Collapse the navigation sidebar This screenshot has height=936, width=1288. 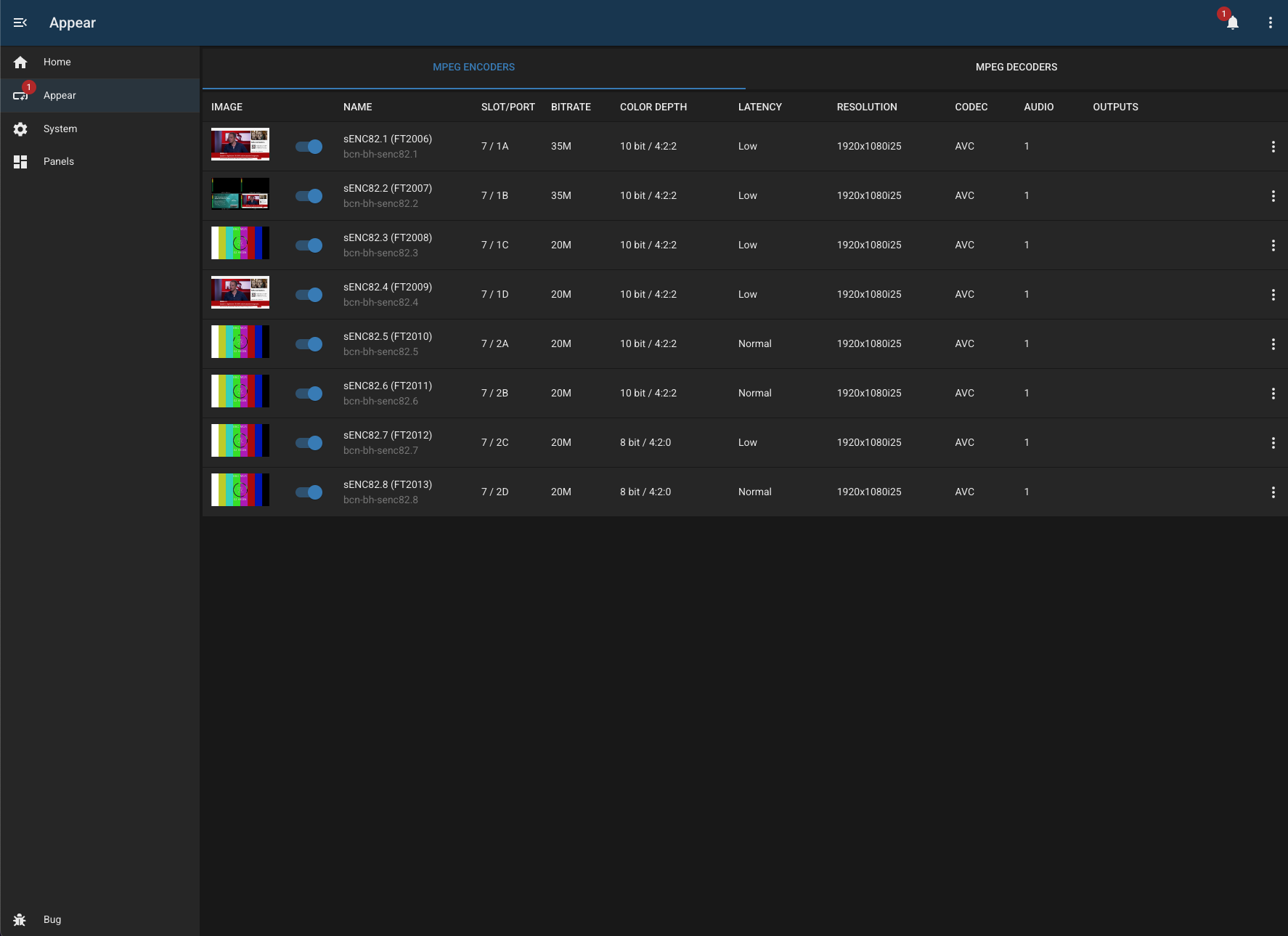pyautogui.click(x=20, y=23)
